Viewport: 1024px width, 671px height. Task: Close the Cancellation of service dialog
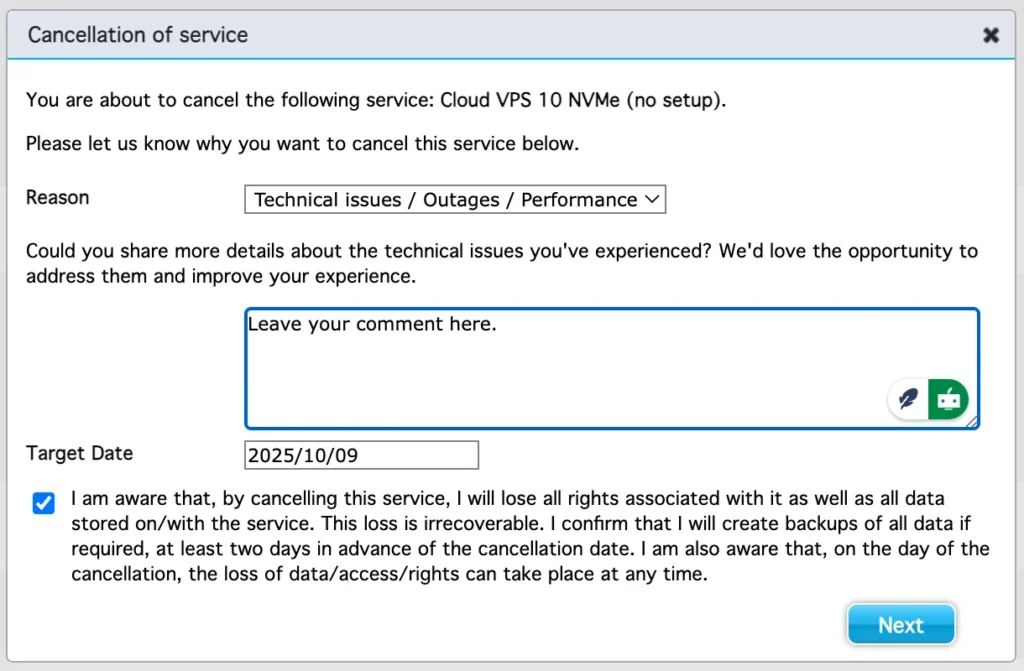tap(990, 35)
